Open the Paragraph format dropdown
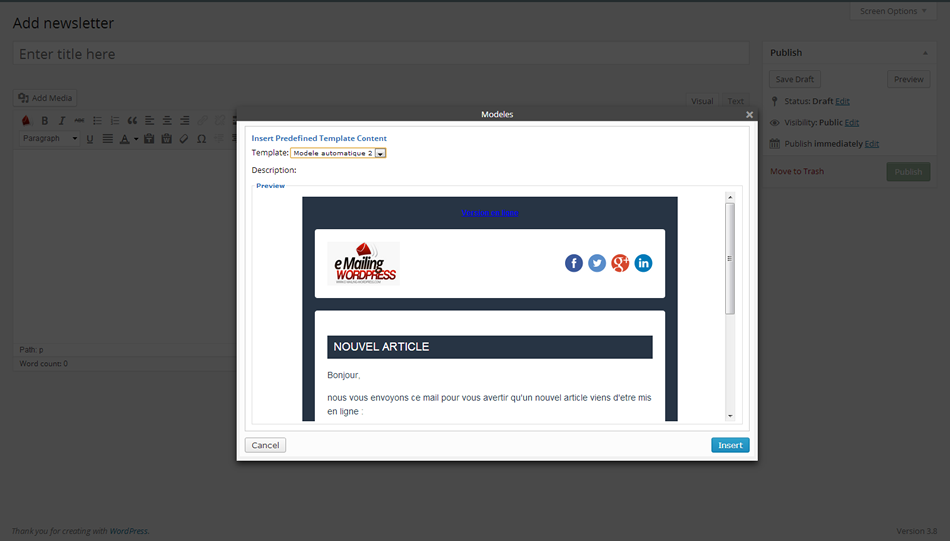The height and width of the screenshot is (541, 950). pyautogui.click(x=50, y=139)
